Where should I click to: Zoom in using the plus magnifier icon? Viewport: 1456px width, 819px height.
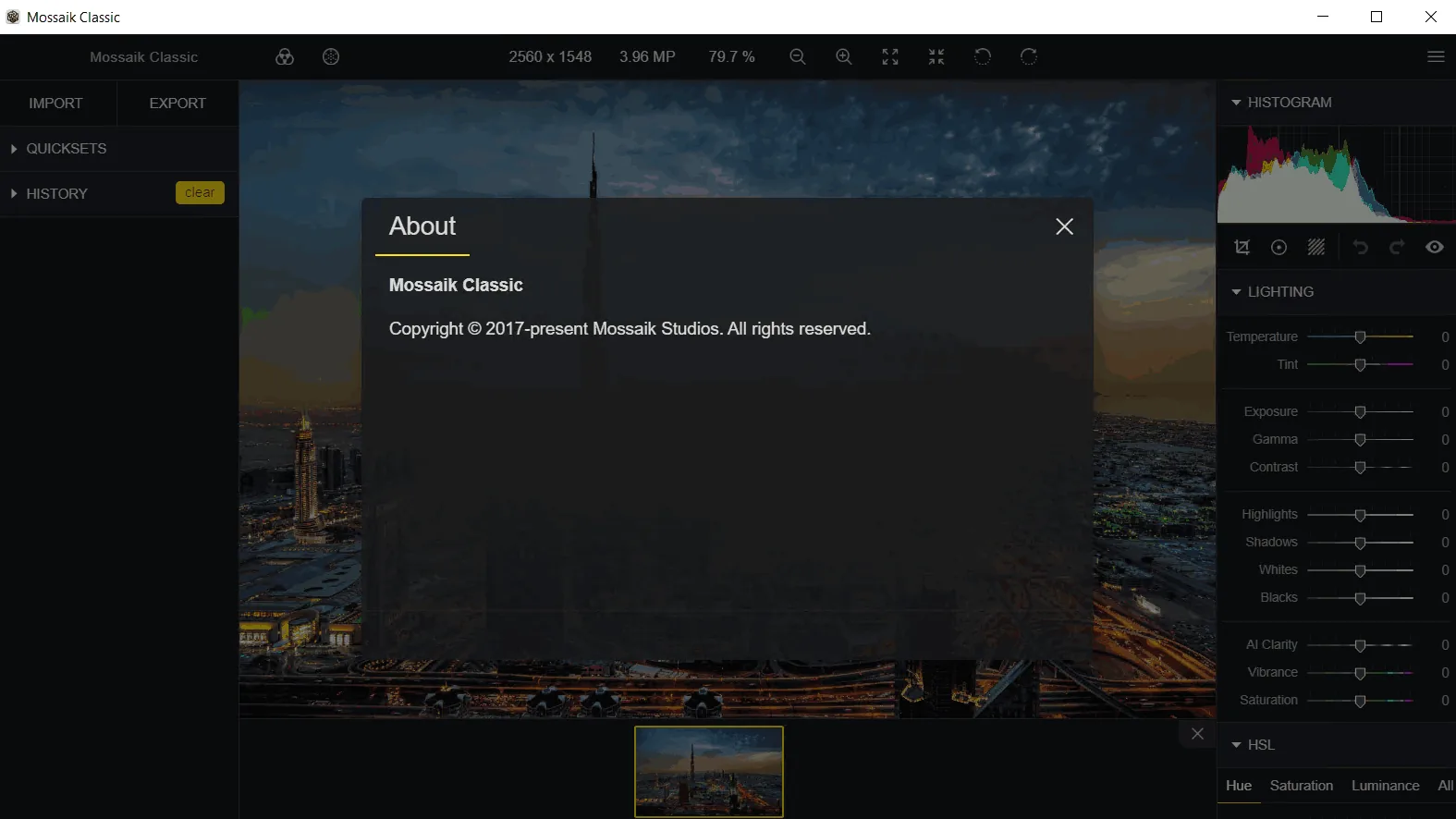coord(844,57)
